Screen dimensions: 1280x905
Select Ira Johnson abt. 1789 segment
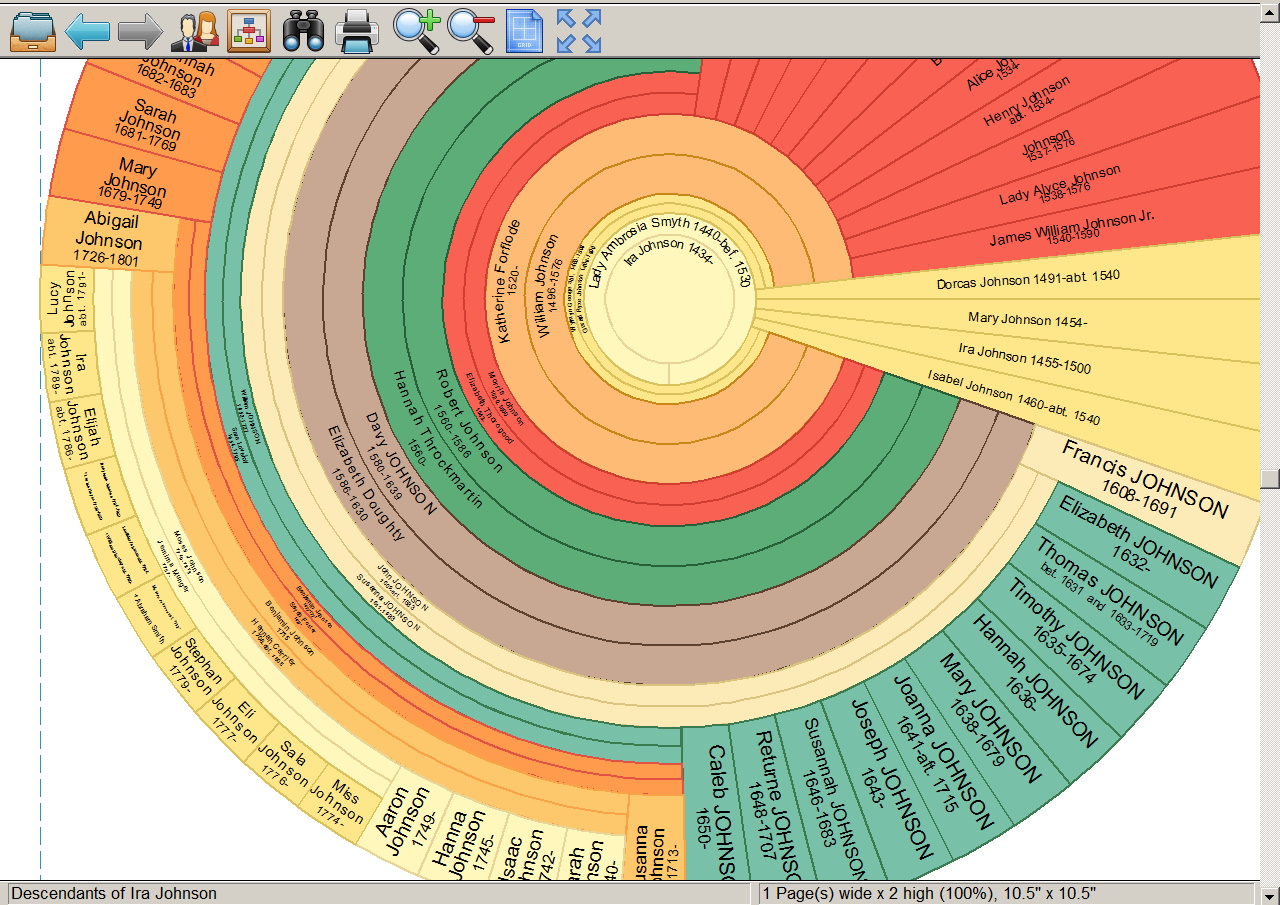click(x=67, y=363)
